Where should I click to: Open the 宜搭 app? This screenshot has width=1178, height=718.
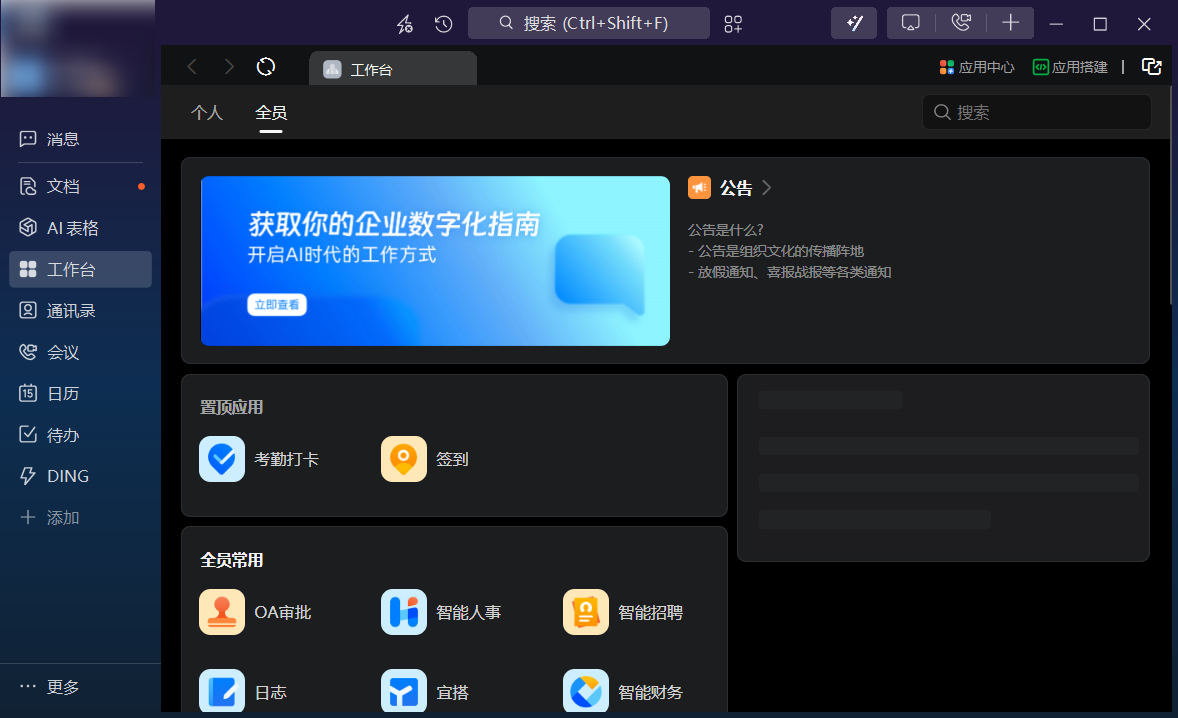point(425,692)
